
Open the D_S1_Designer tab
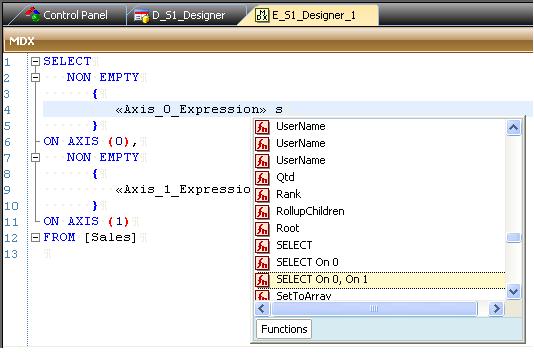tap(180, 15)
